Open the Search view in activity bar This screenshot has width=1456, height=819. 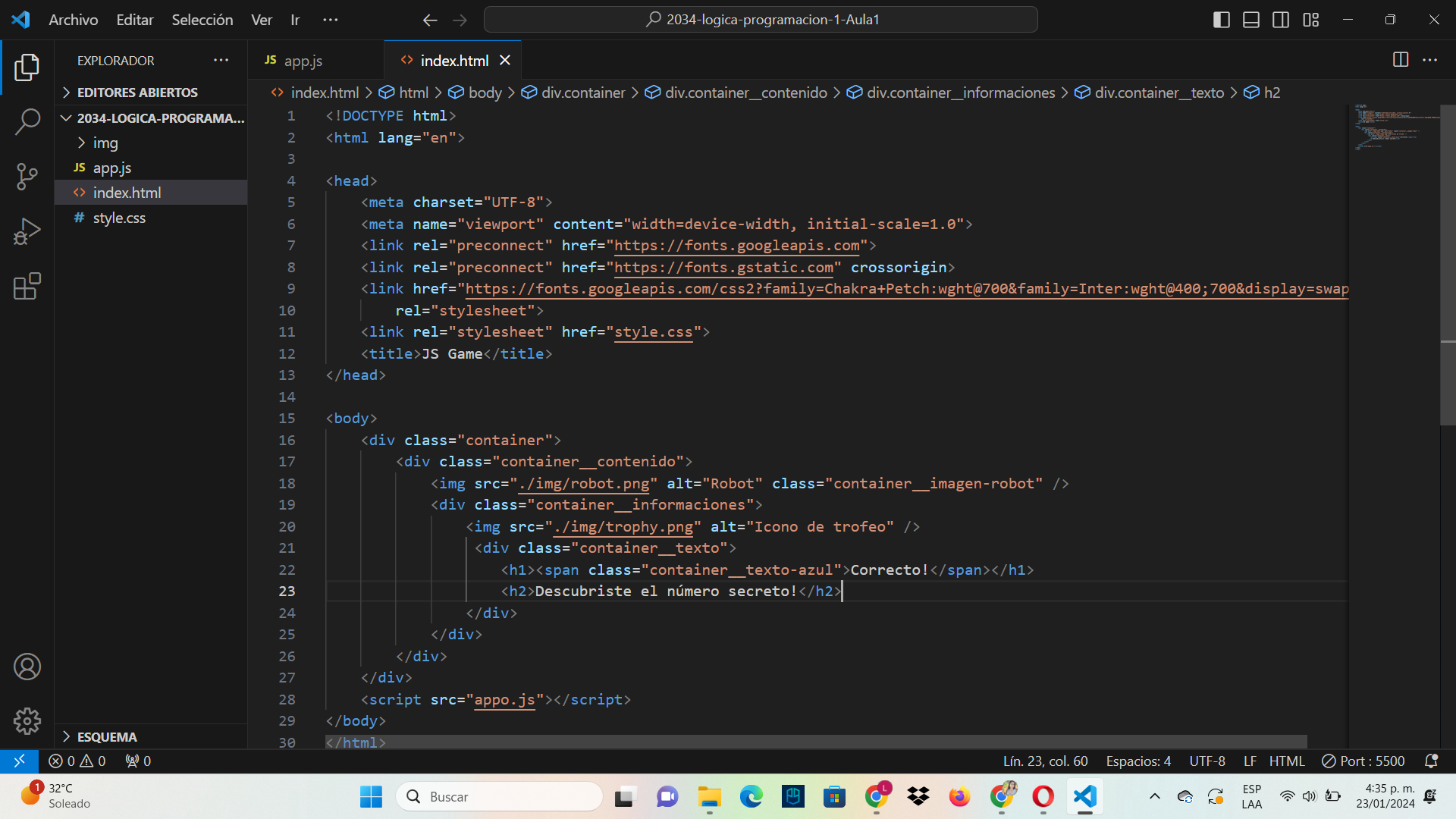point(27,122)
